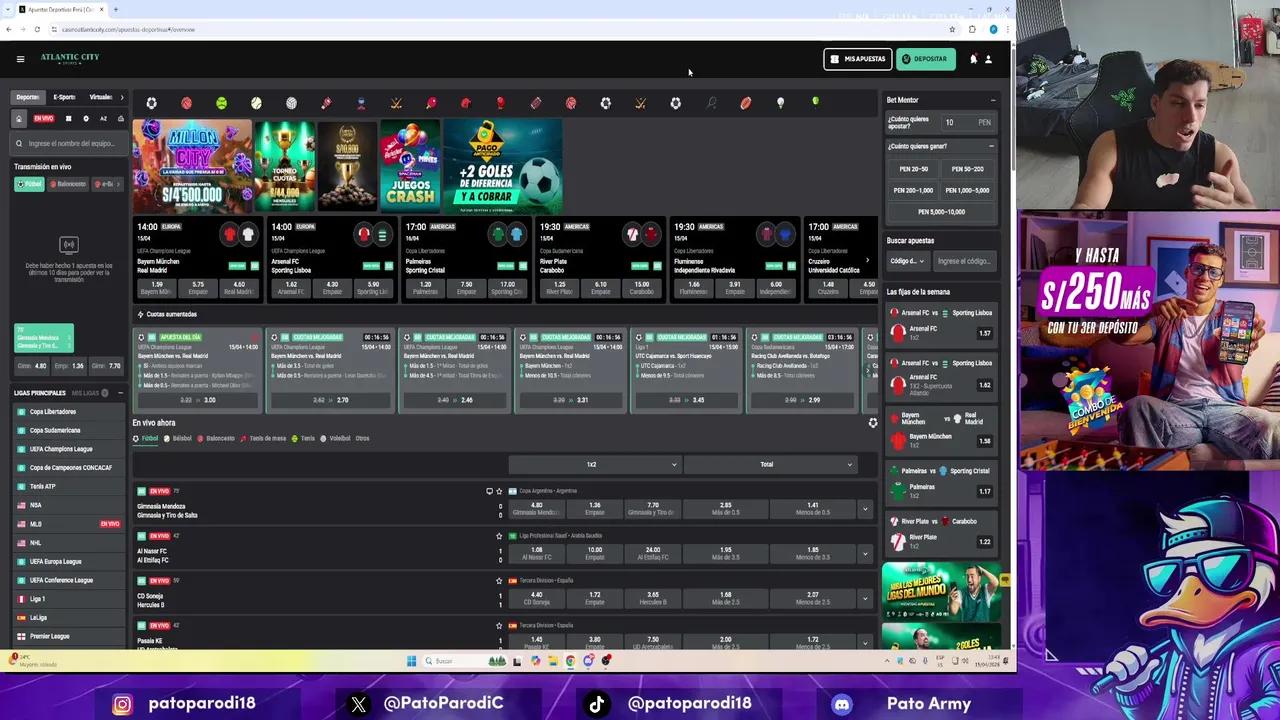Open the notifications bell icon near the profile

971,59
